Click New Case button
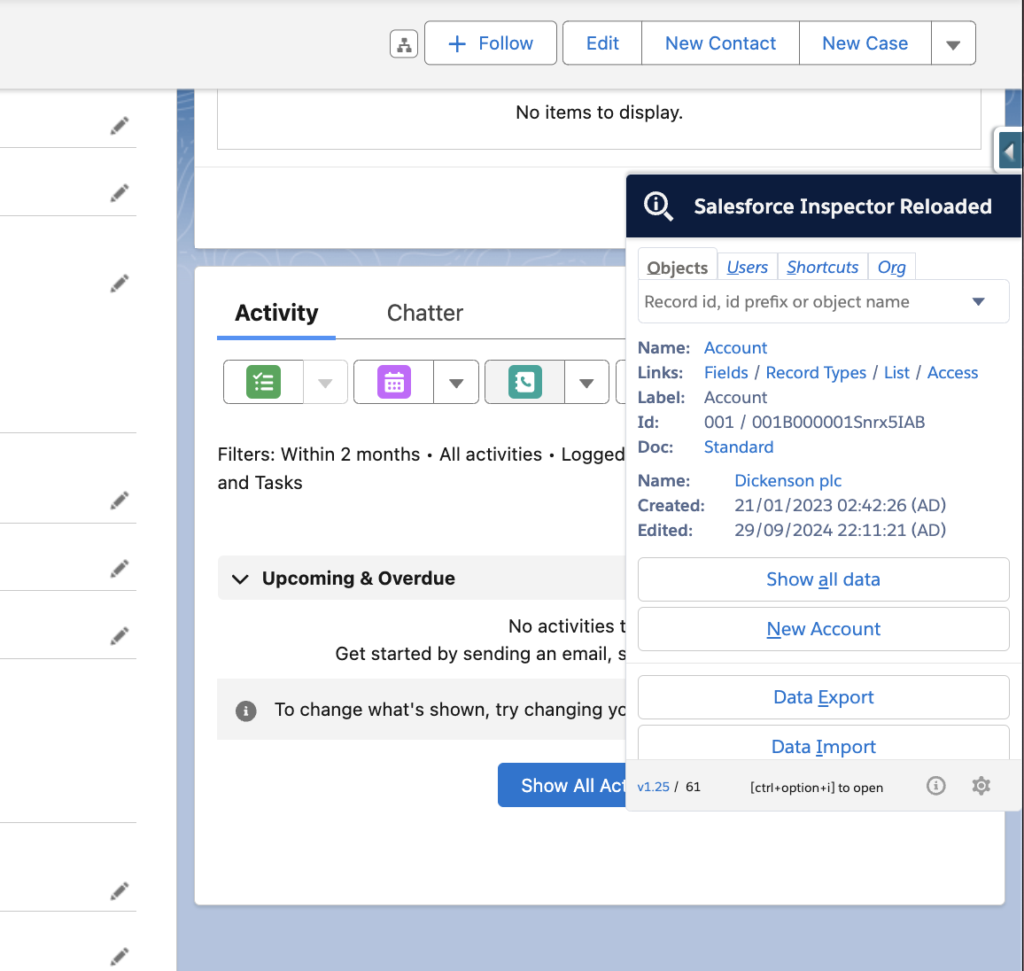This screenshot has width=1024, height=971. click(865, 43)
